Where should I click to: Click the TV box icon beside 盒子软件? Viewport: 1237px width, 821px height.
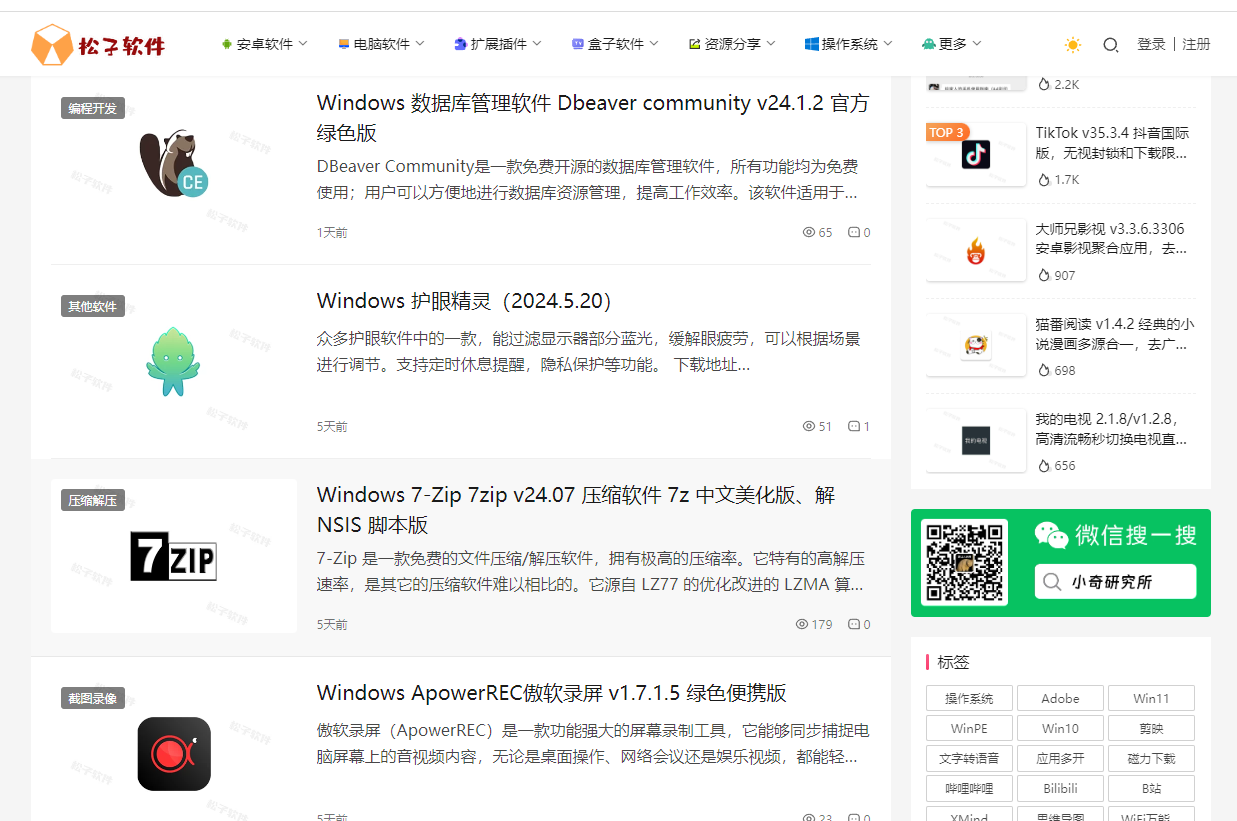pyautogui.click(x=578, y=44)
